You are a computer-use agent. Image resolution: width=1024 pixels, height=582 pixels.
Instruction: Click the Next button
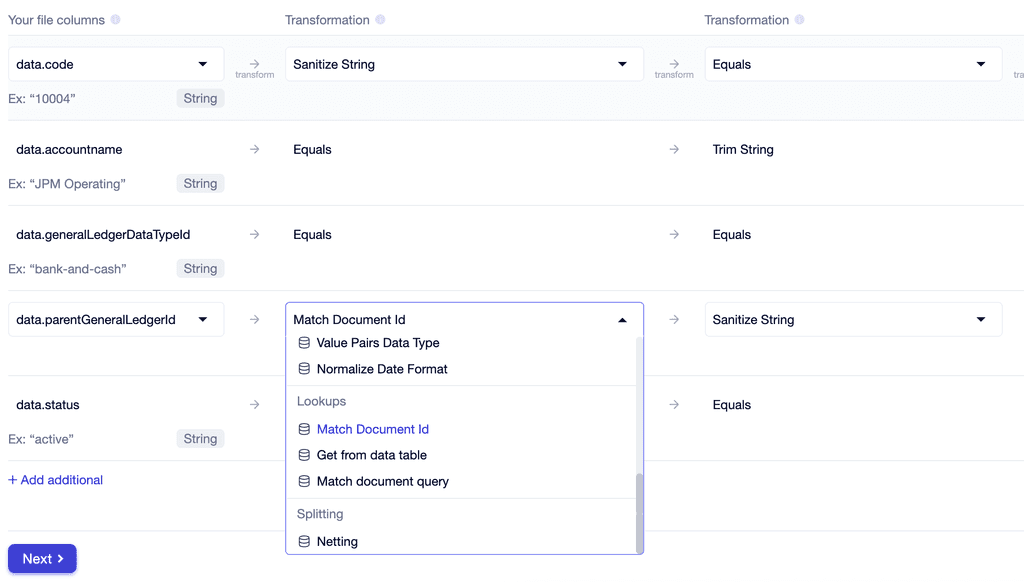tap(42, 558)
